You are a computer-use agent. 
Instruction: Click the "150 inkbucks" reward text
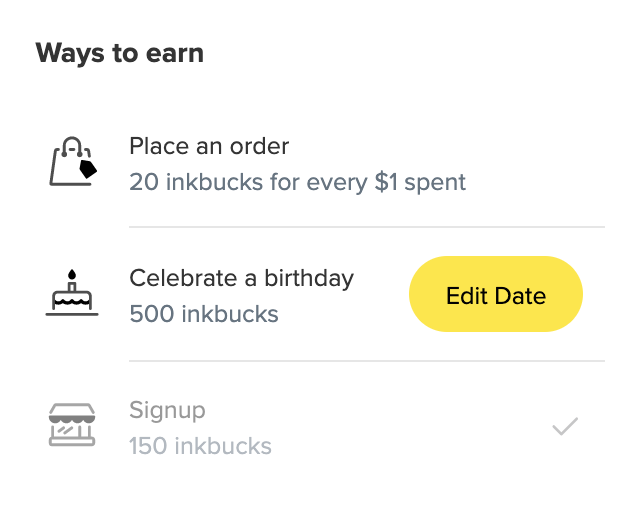tap(200, 445)
